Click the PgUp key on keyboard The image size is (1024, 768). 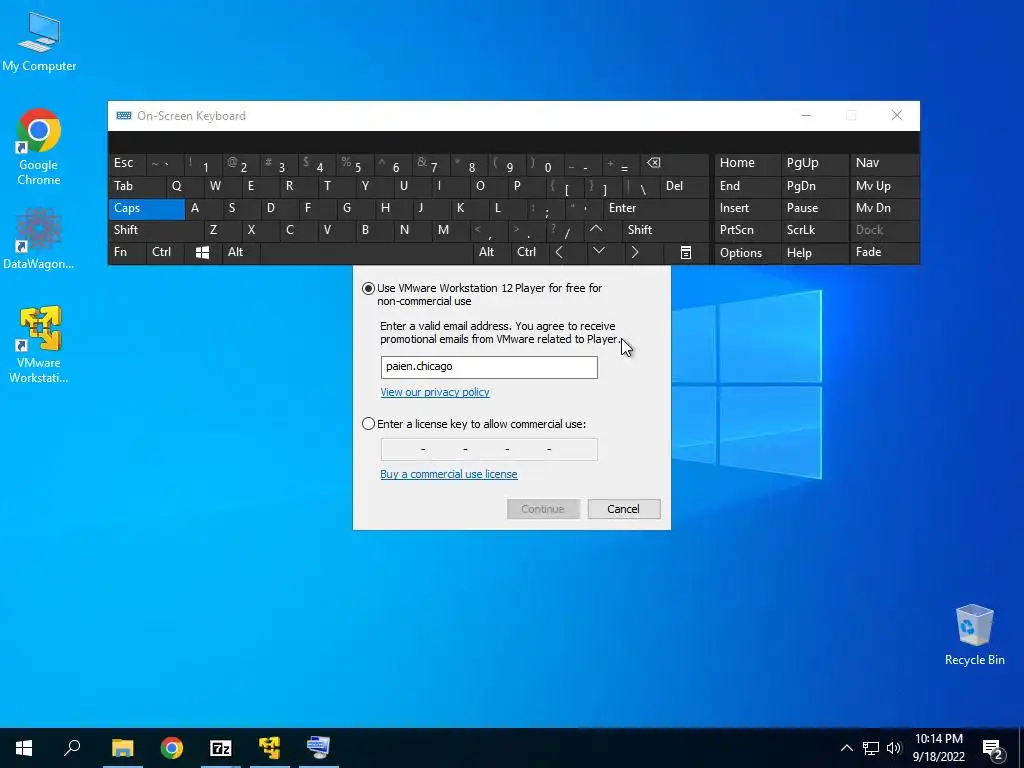coord(814,163)
